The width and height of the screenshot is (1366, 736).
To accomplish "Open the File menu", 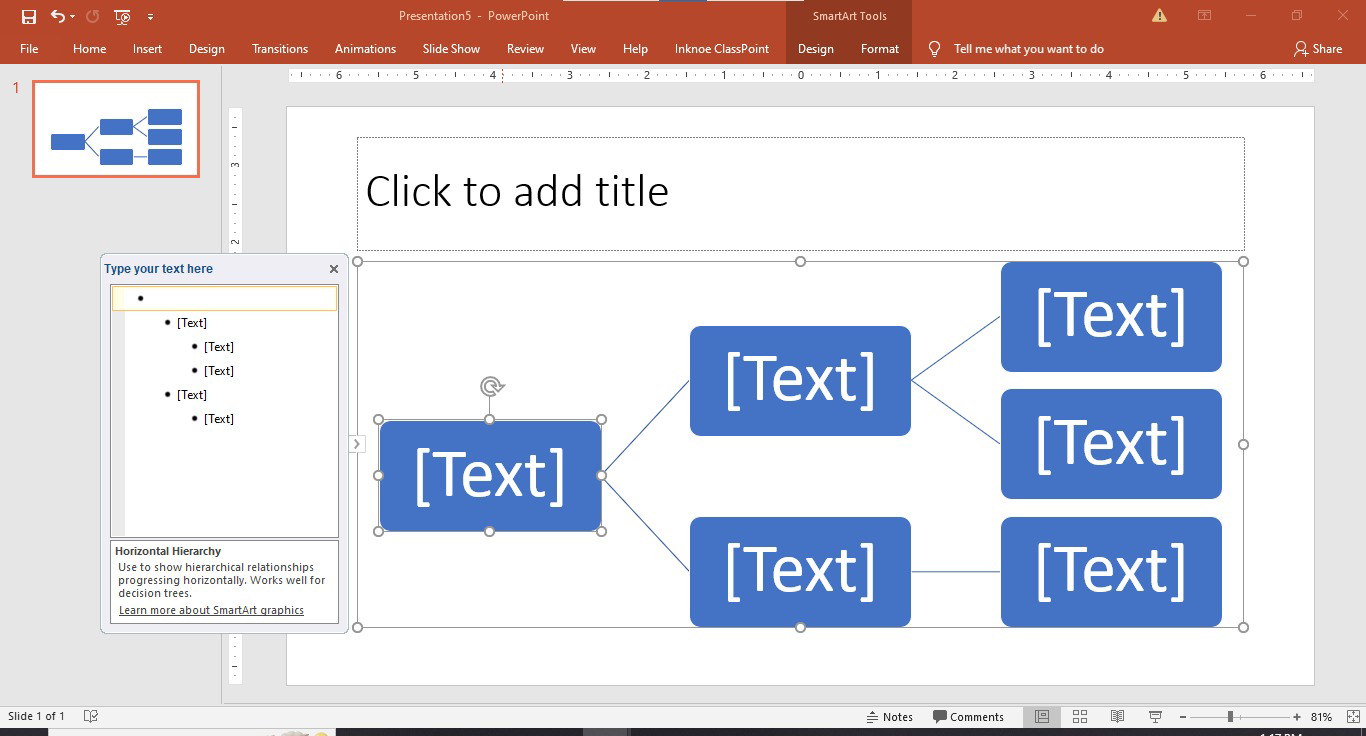I will 29,48.
